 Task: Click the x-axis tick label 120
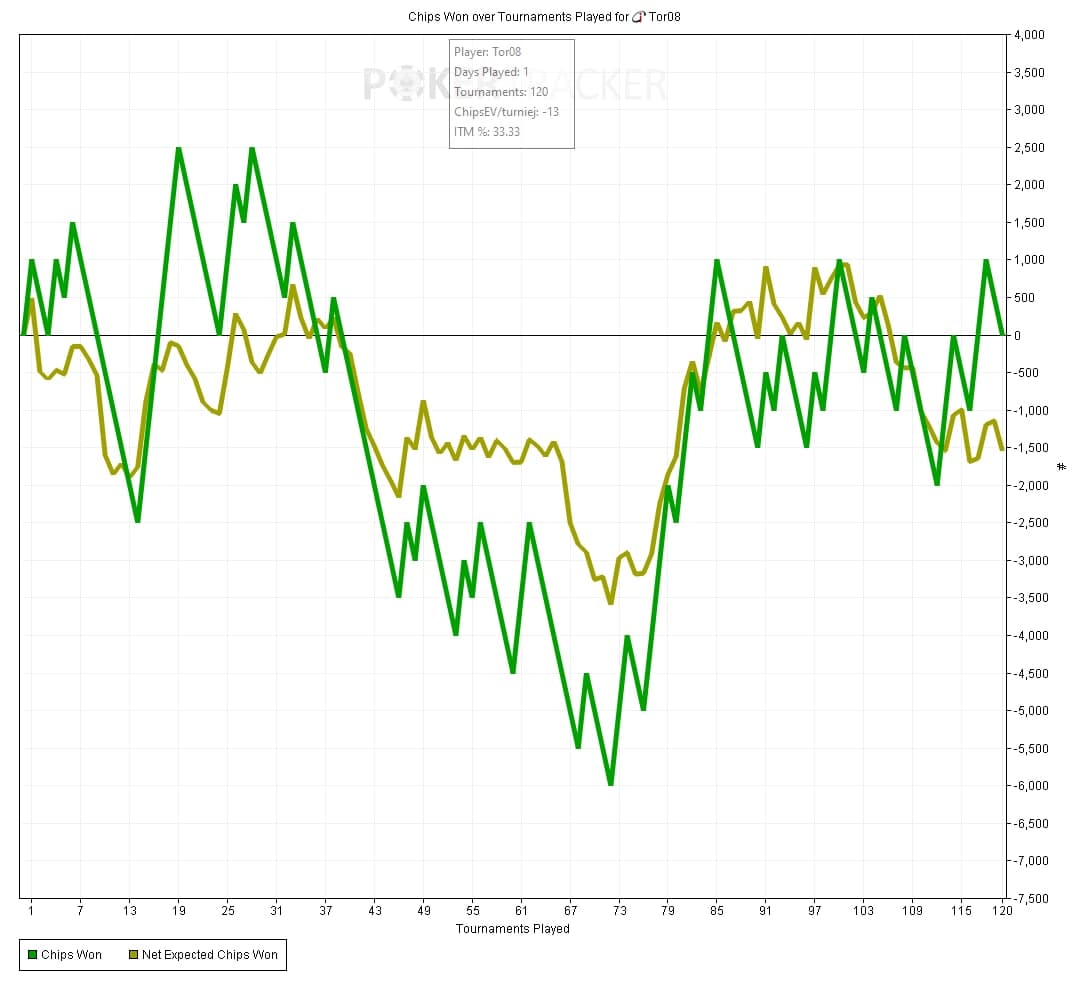pyautogui.click(x=1003, y=911)
